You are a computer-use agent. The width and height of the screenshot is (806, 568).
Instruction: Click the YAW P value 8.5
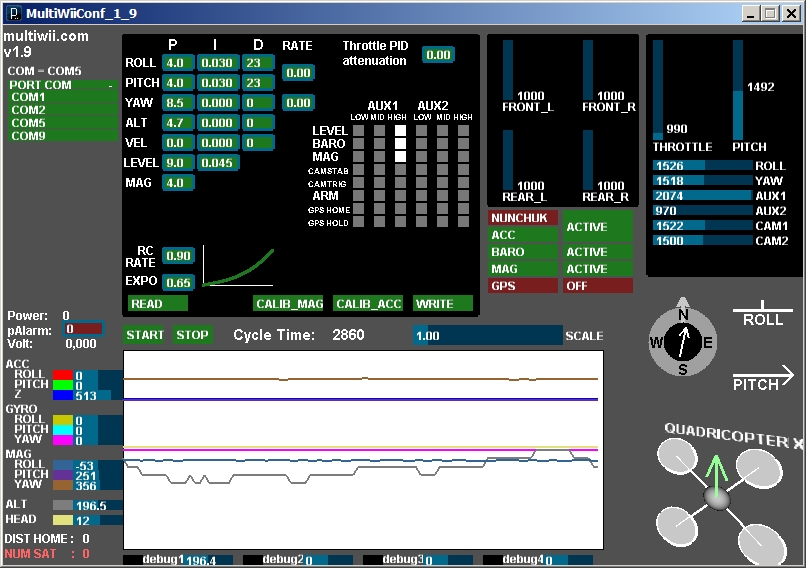[178, 103]
